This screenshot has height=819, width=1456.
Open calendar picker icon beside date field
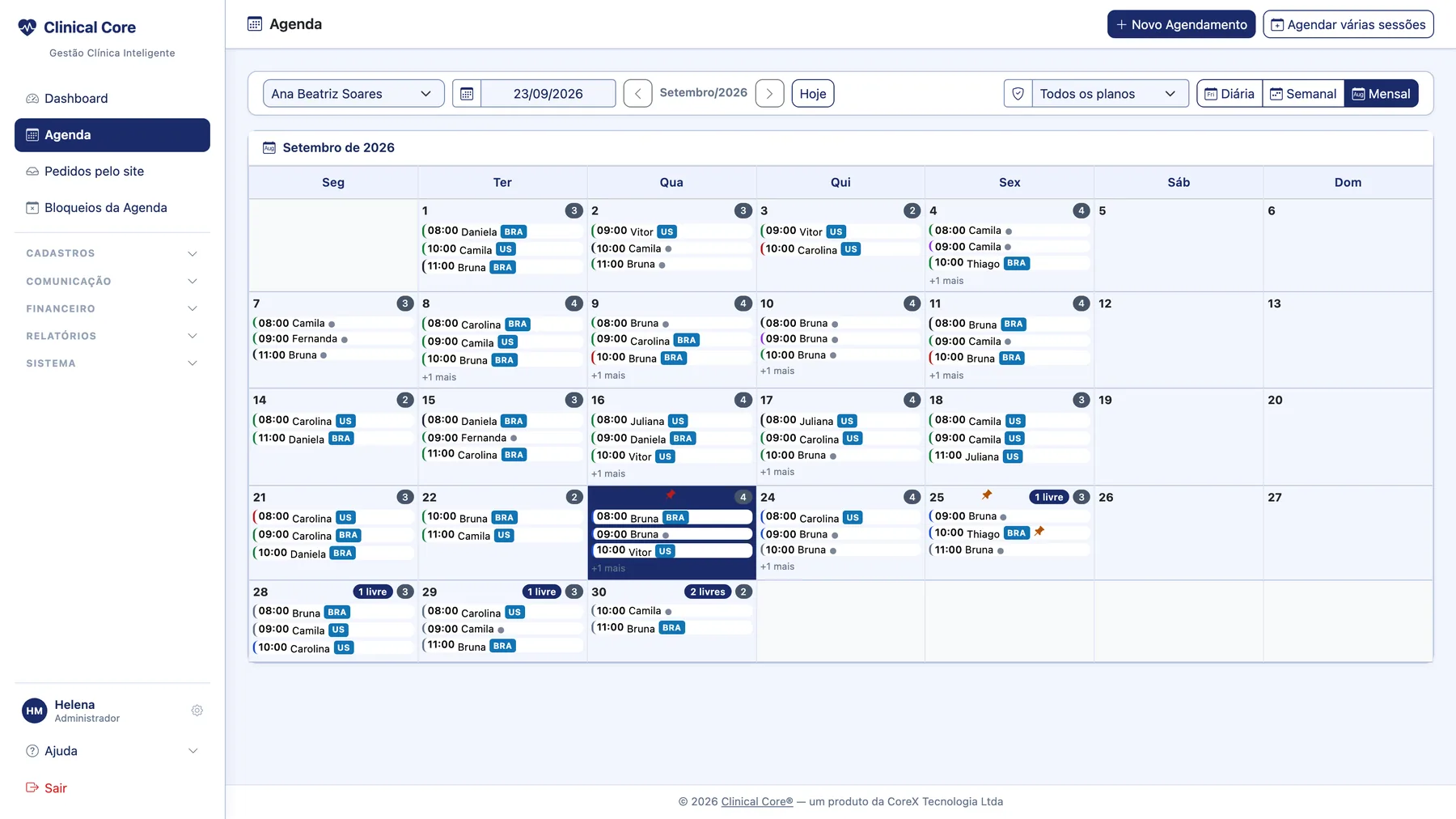[x=467, y=94]
